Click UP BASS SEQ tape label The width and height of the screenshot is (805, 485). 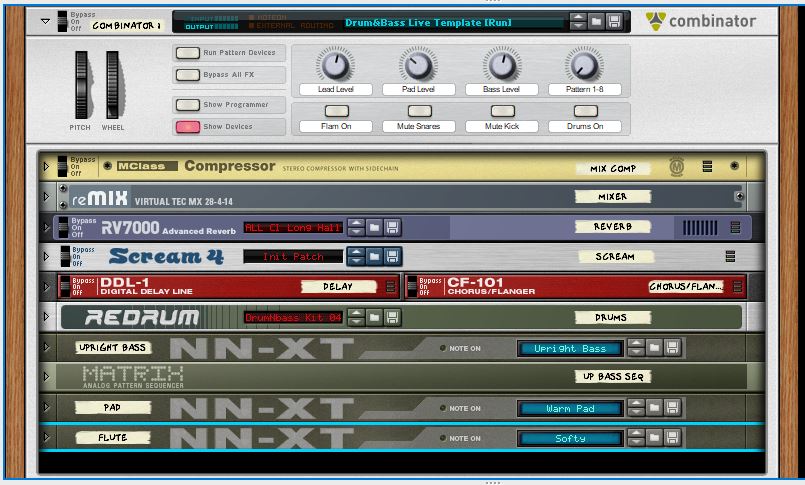click(613, 376)
